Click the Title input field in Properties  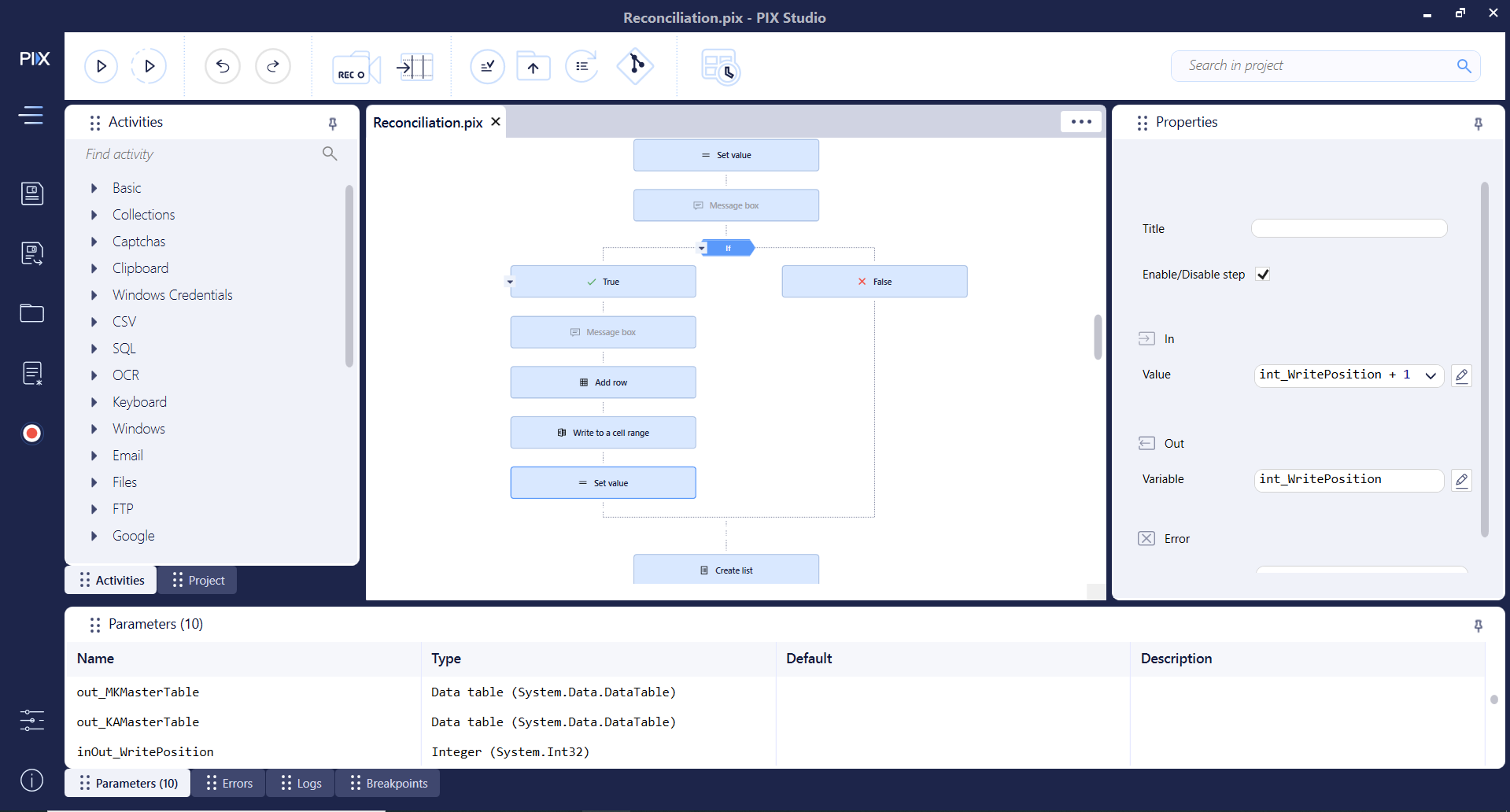click(x=1349, y=228)
